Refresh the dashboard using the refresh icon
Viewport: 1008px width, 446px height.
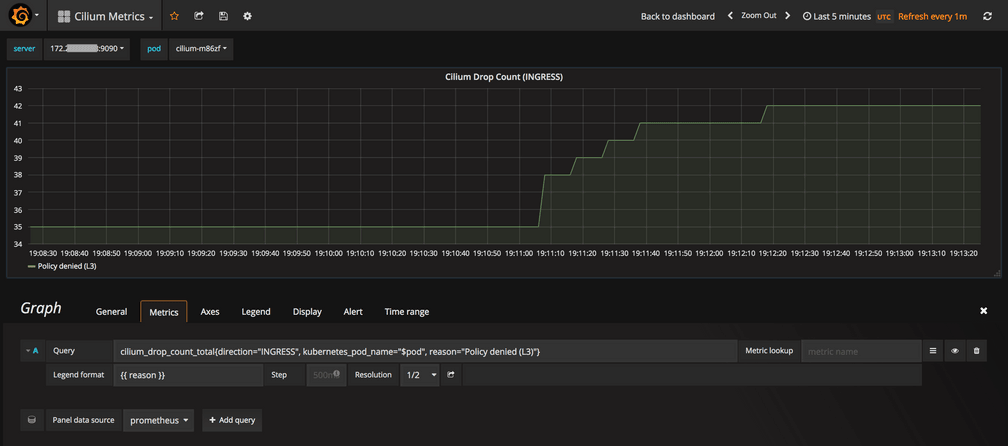point(987,16)
